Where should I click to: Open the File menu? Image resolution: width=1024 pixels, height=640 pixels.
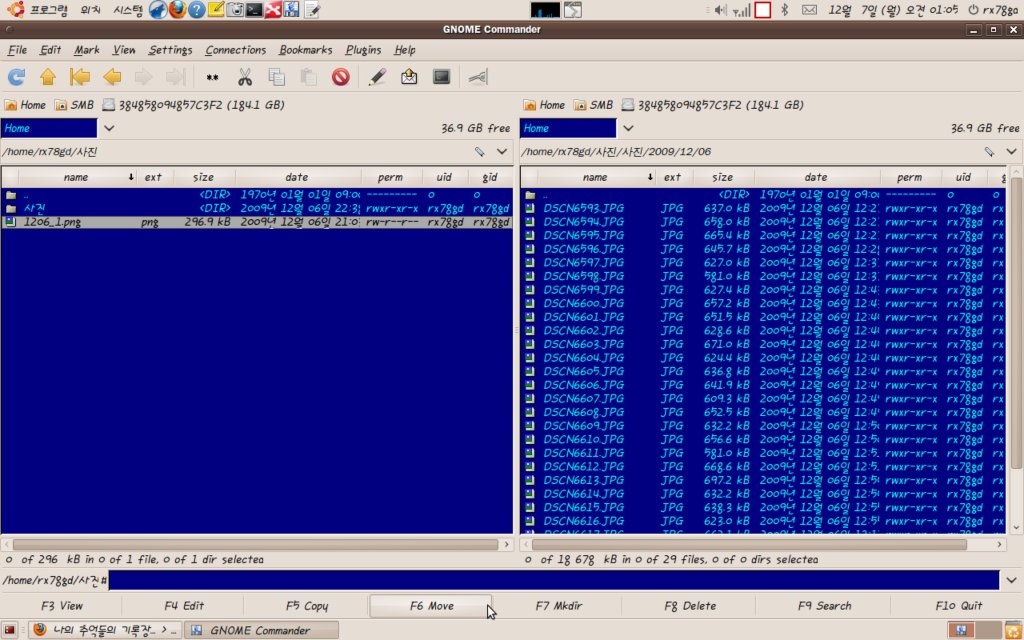point(17,50)
